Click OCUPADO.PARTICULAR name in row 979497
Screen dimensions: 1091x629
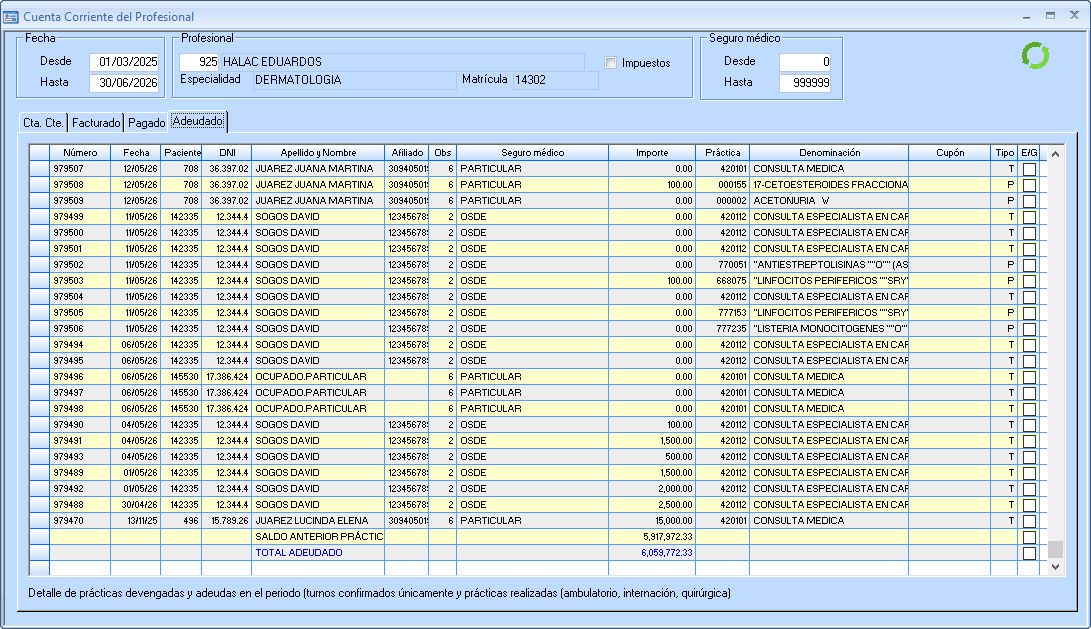tap(318, 393)
